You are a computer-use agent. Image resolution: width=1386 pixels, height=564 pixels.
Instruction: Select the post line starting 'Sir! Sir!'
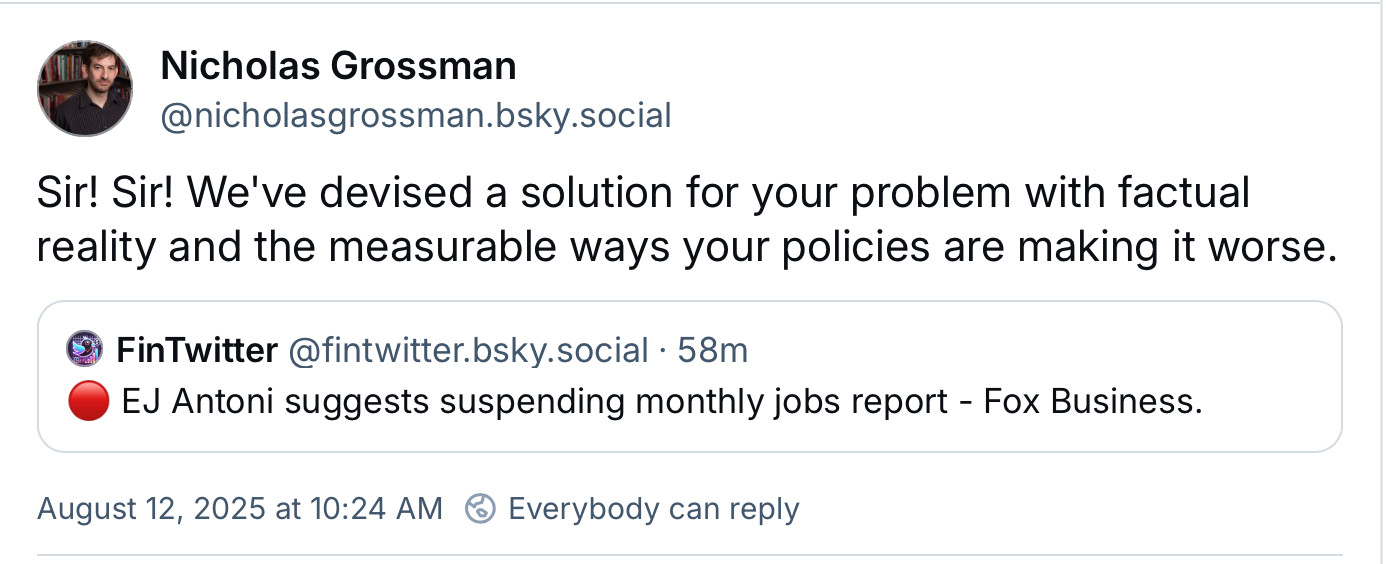coord(644,193)
